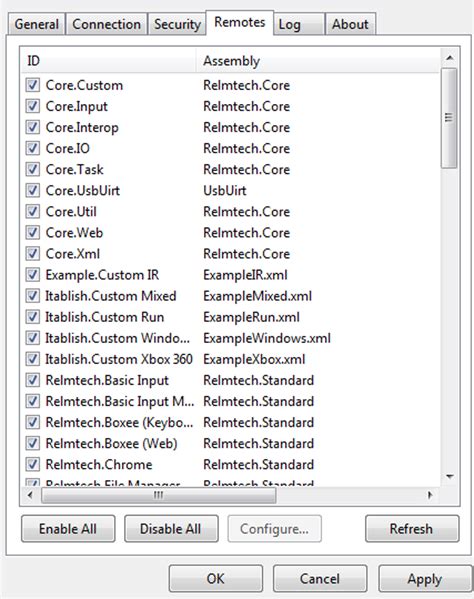
Task: Open the Connection tab
Action: coord(107,24)
